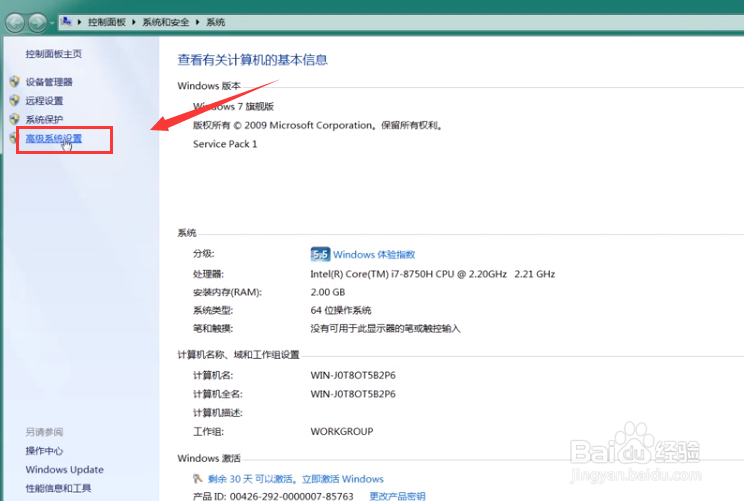Click computer name WIN-J0T8OT5B2P6 in 计算机名 row
This screenshot has height=501, width=744.
353,375
